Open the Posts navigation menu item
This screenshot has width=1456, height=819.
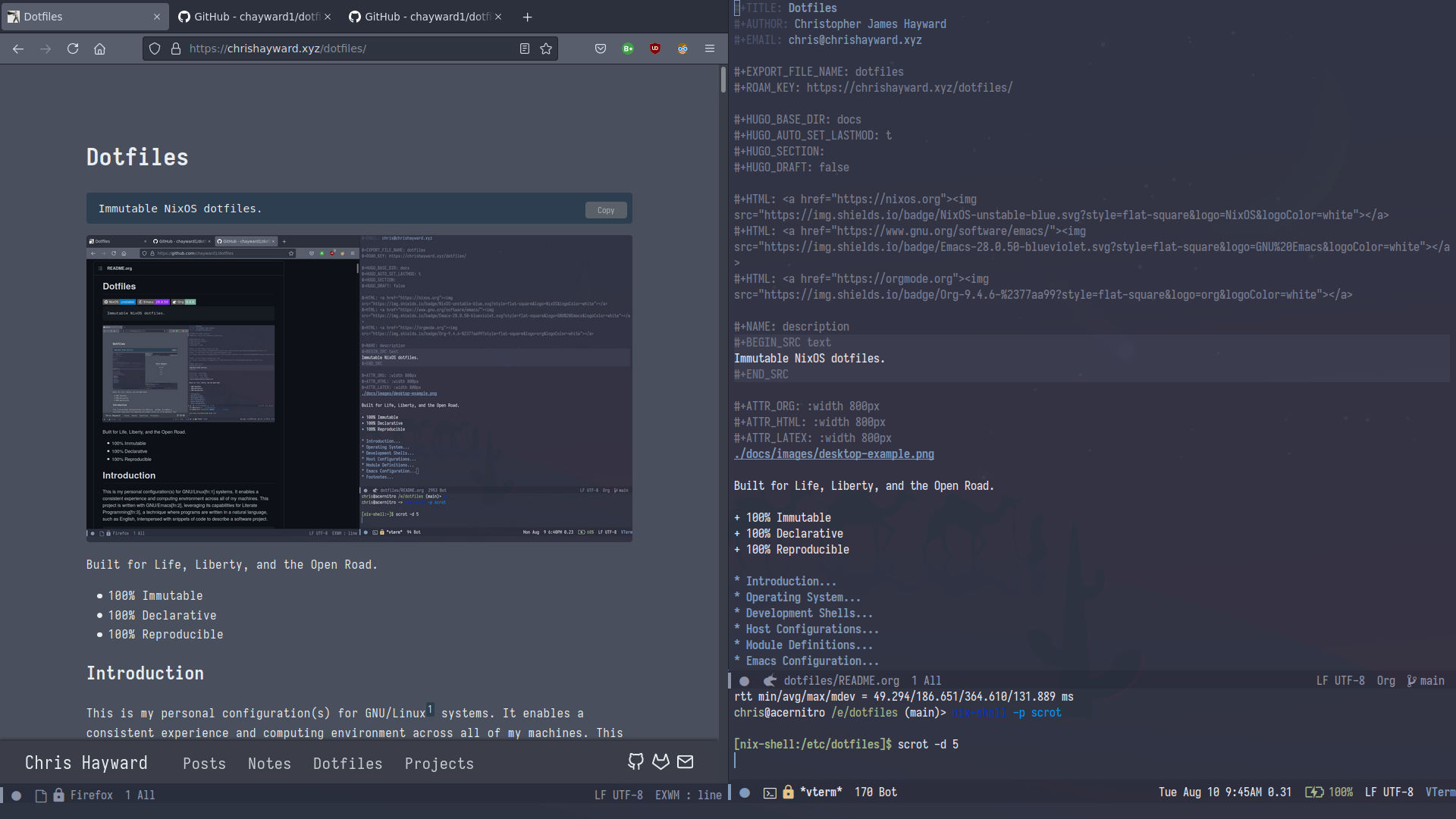click(204, 763)
